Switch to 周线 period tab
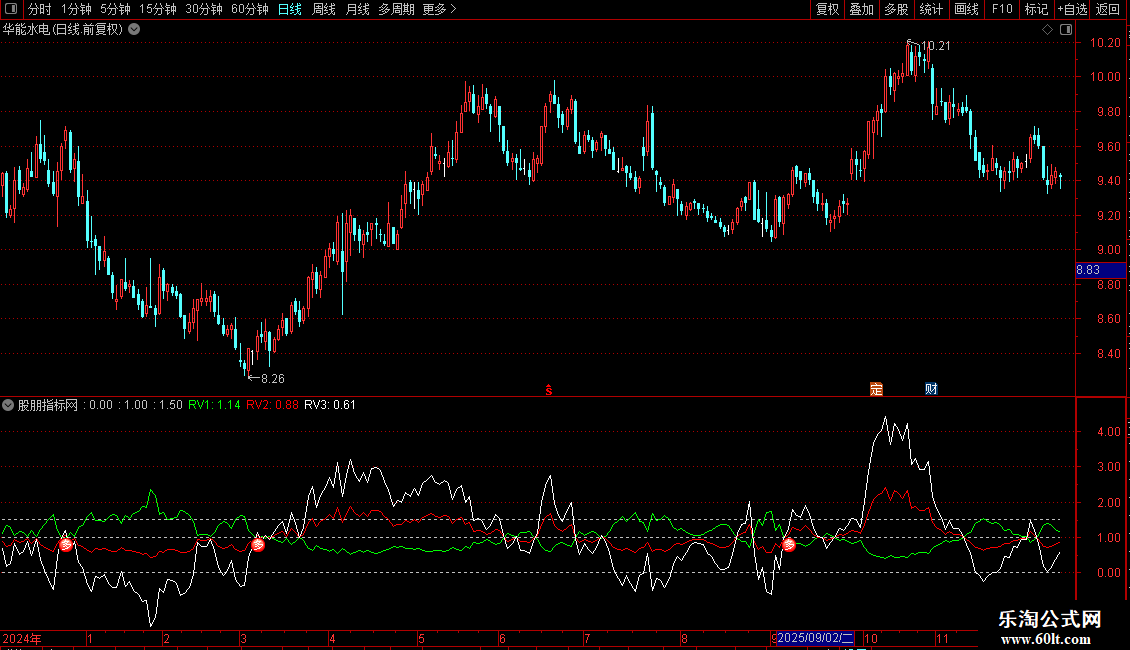The height and width of the screenshot is (650, 1130). 324,9
